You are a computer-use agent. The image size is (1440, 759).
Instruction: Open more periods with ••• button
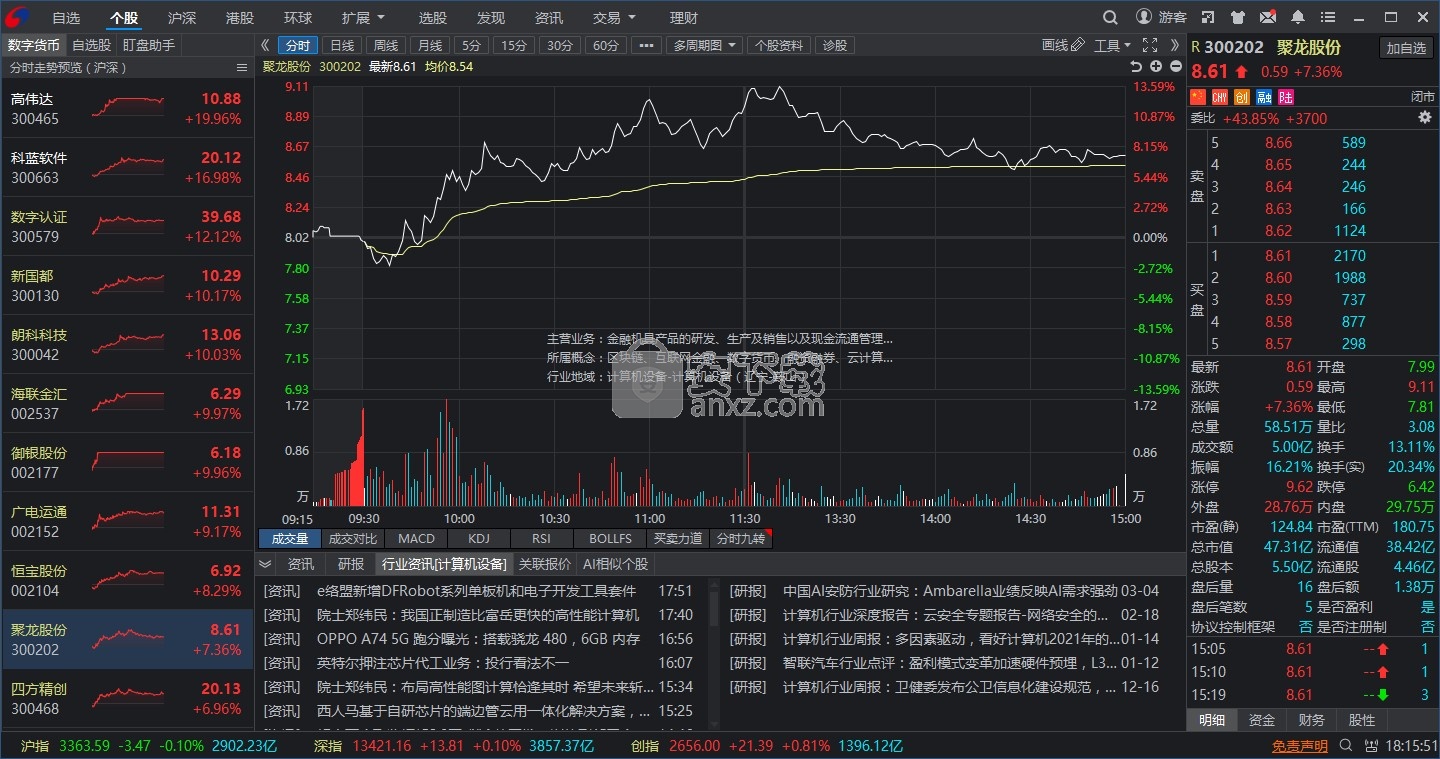[647, 45]
